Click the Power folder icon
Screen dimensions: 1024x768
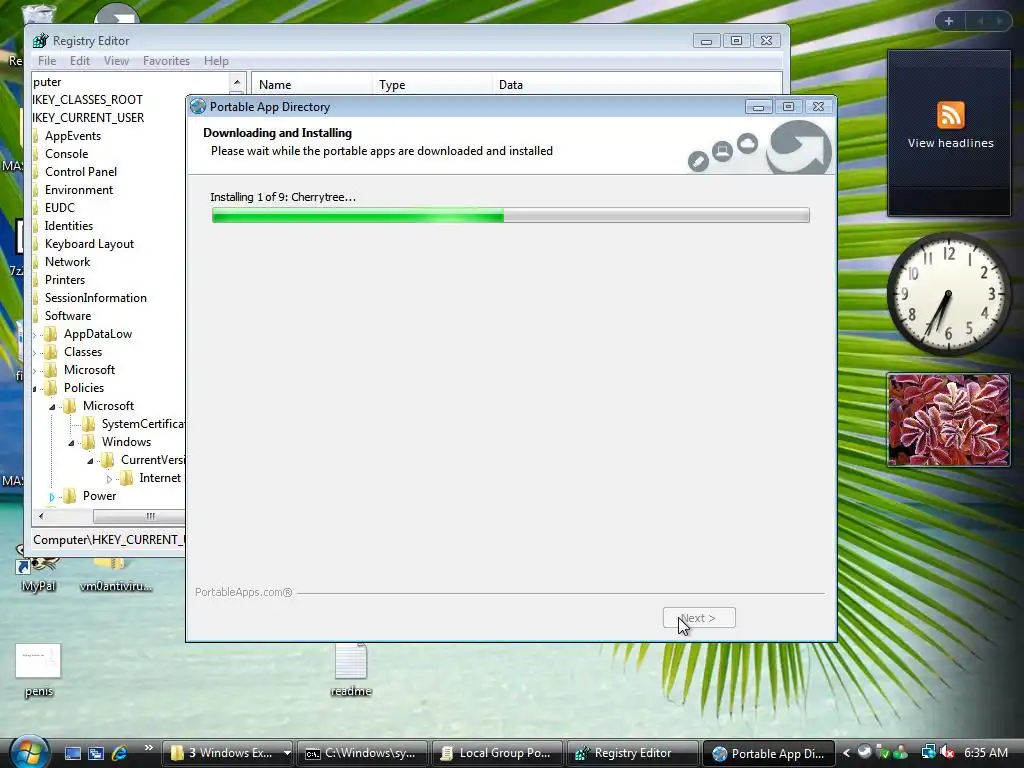tap(70, 496)
